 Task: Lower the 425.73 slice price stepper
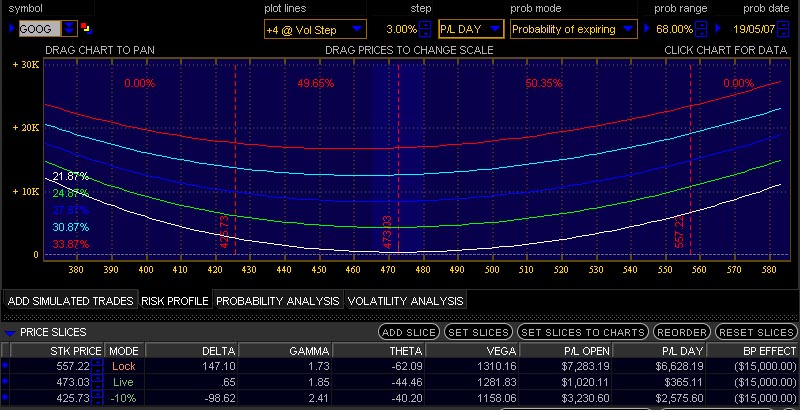pyautogui.click(x=97, y=401)
